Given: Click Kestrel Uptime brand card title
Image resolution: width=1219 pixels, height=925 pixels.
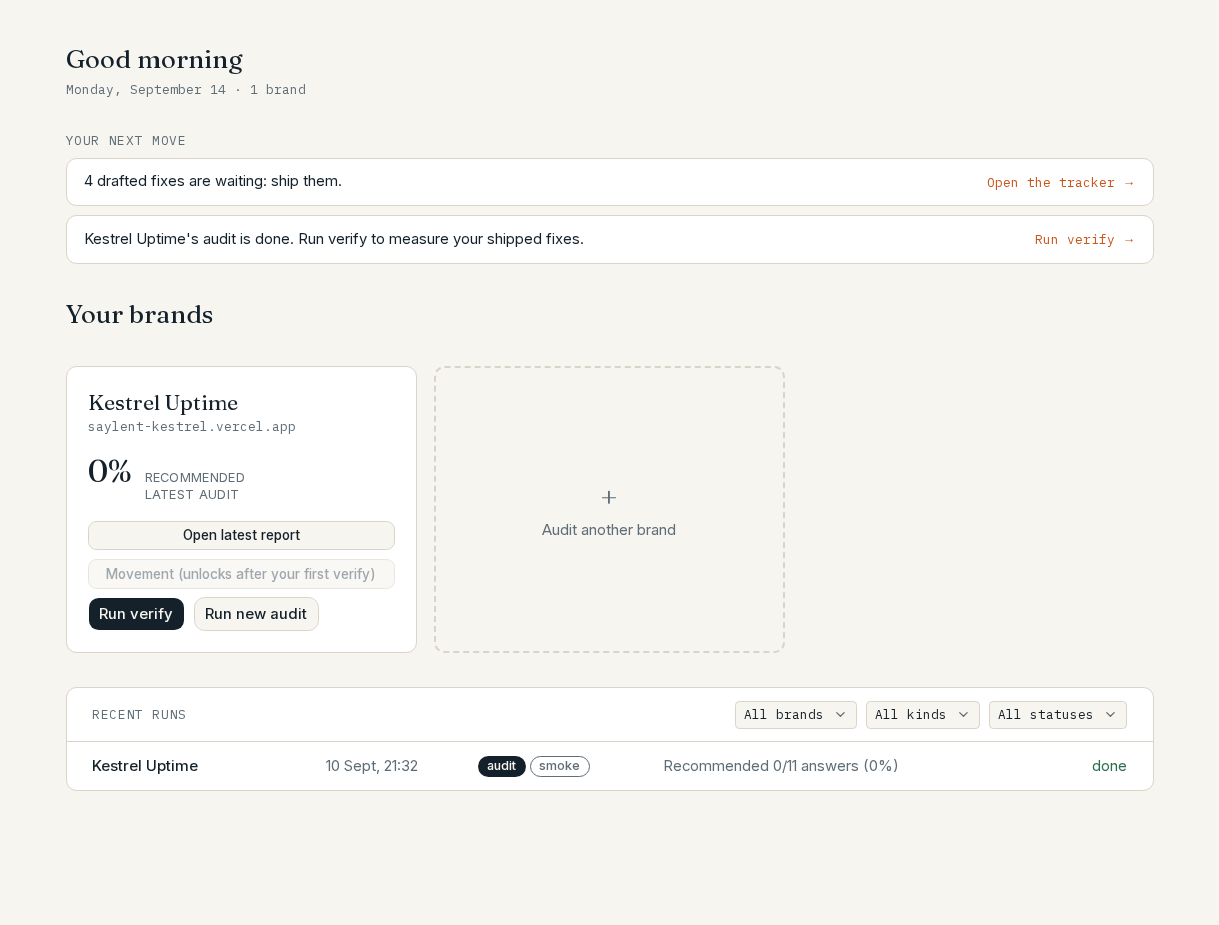Looking at the screenshot, I should pyautogui.click(x=163, y=403).
